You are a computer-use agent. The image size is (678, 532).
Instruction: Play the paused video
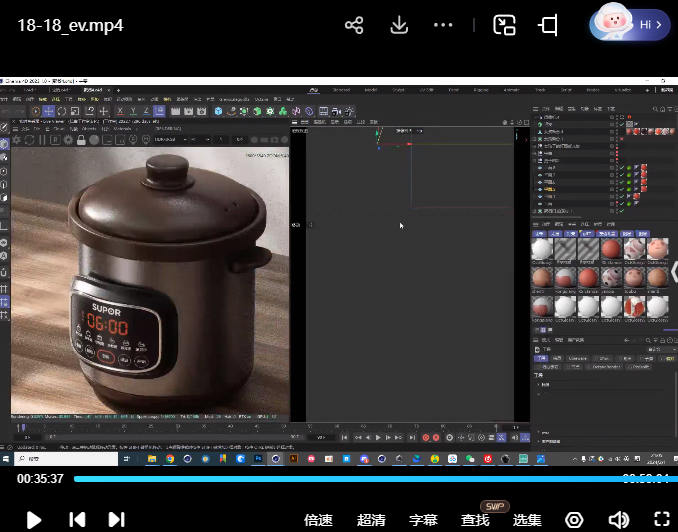[33, 519]
